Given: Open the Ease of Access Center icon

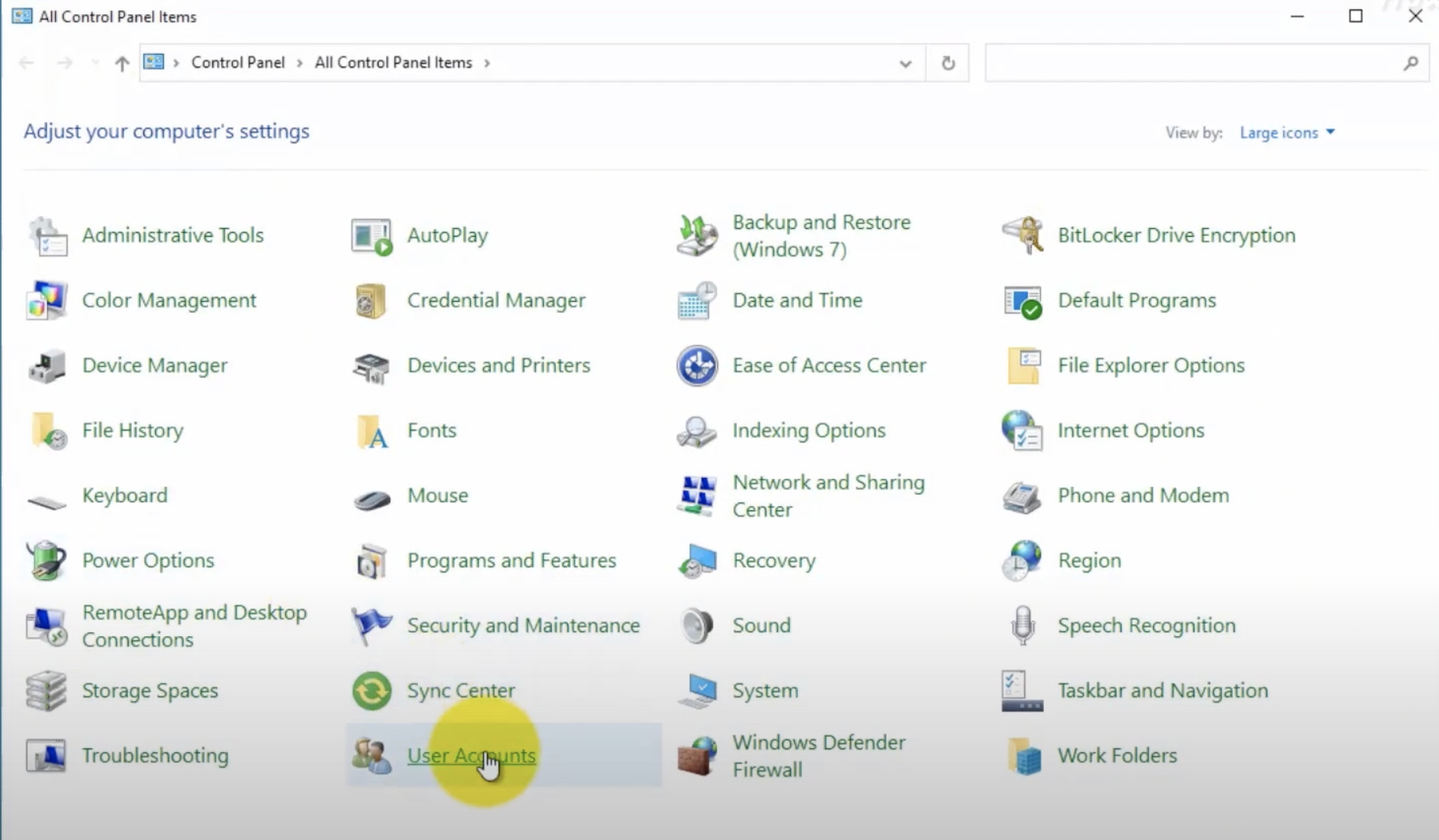Looking at the screenshot, I should [x=697, y=366].
